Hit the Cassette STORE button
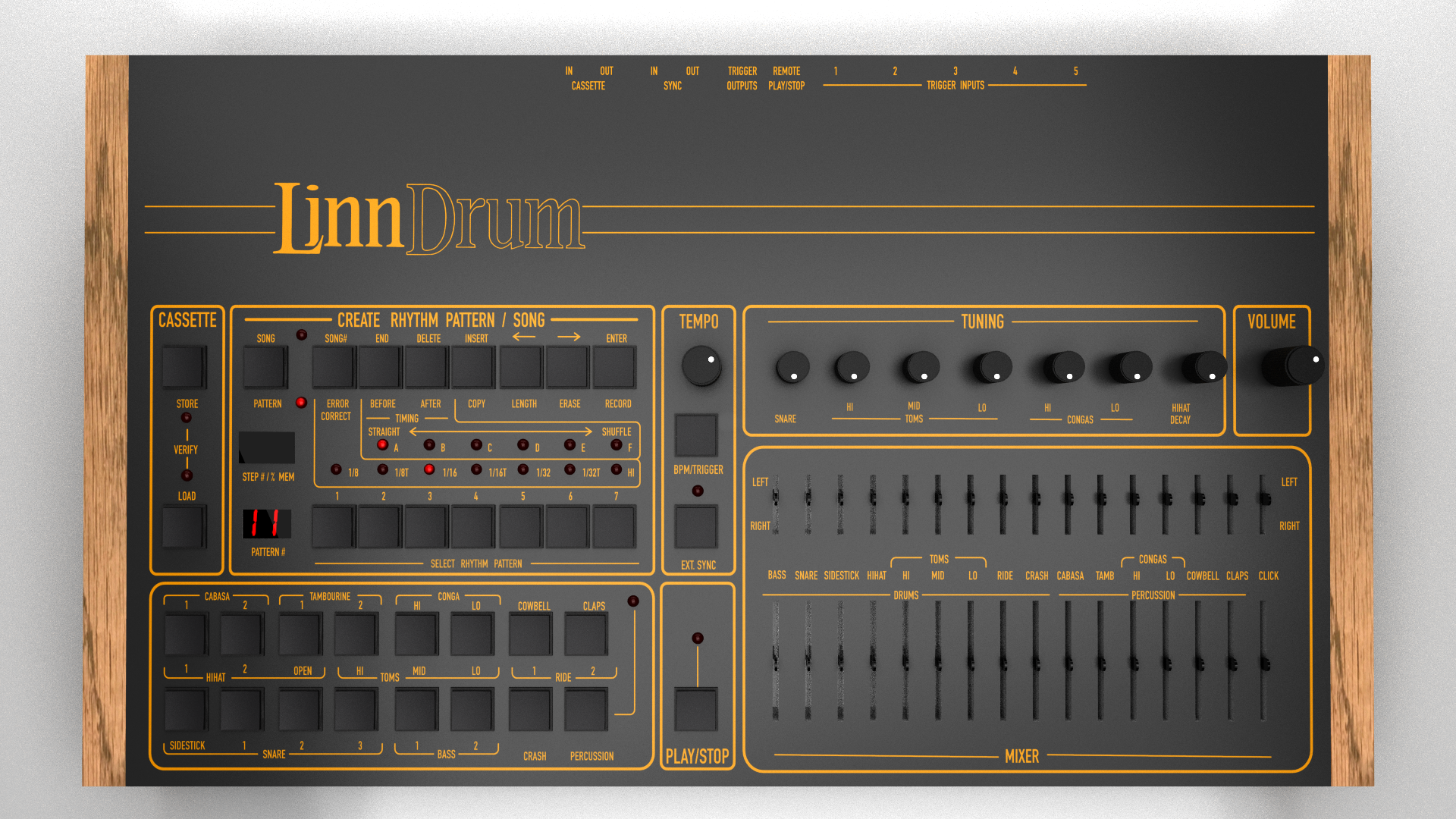 click(x=184, y=368)
